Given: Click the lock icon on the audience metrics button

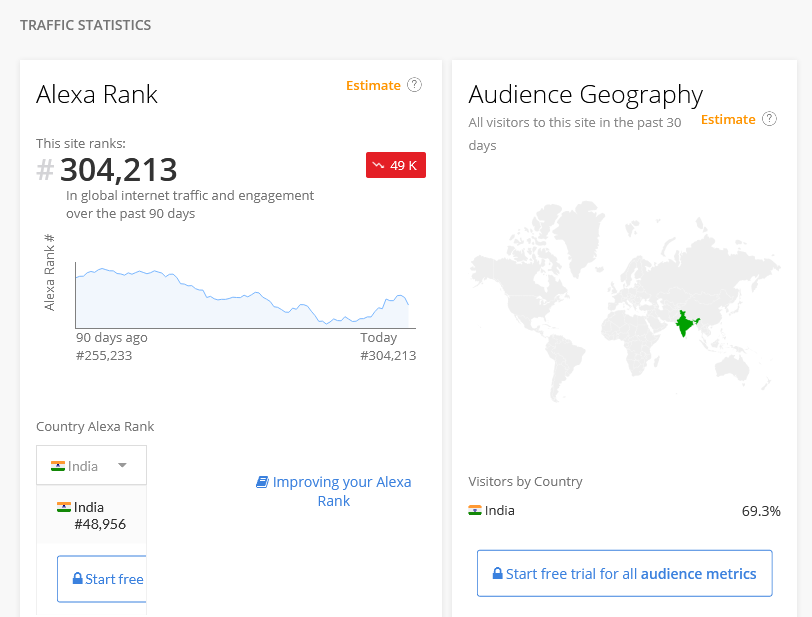Looking at the screenshot, I should (497, 573).
